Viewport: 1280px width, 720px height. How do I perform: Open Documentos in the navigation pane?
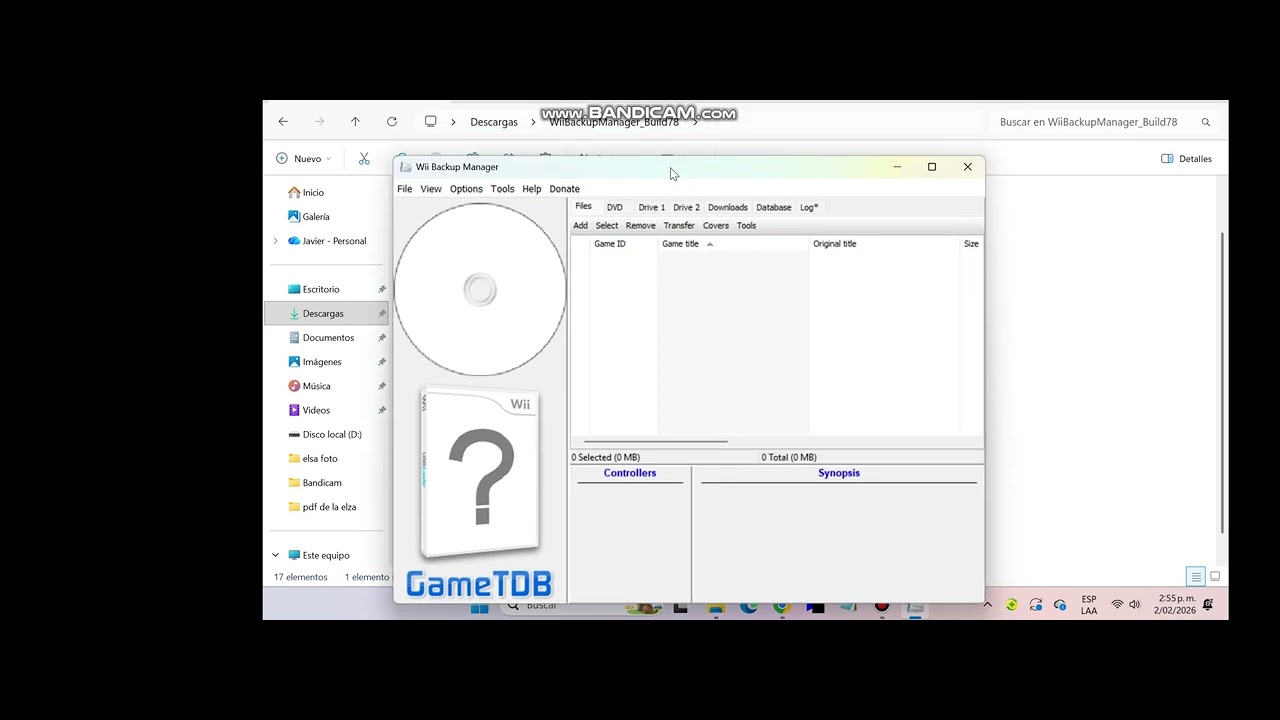(x=326, y=338)
